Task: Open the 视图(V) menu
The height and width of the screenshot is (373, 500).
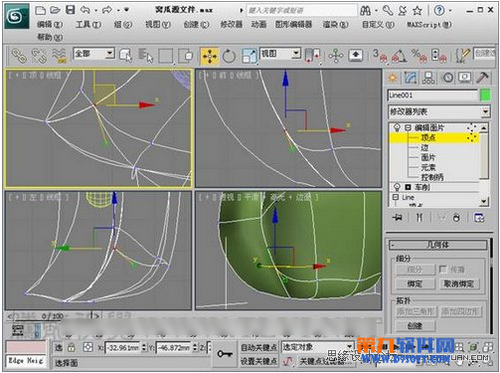Action: pos(158,24)
